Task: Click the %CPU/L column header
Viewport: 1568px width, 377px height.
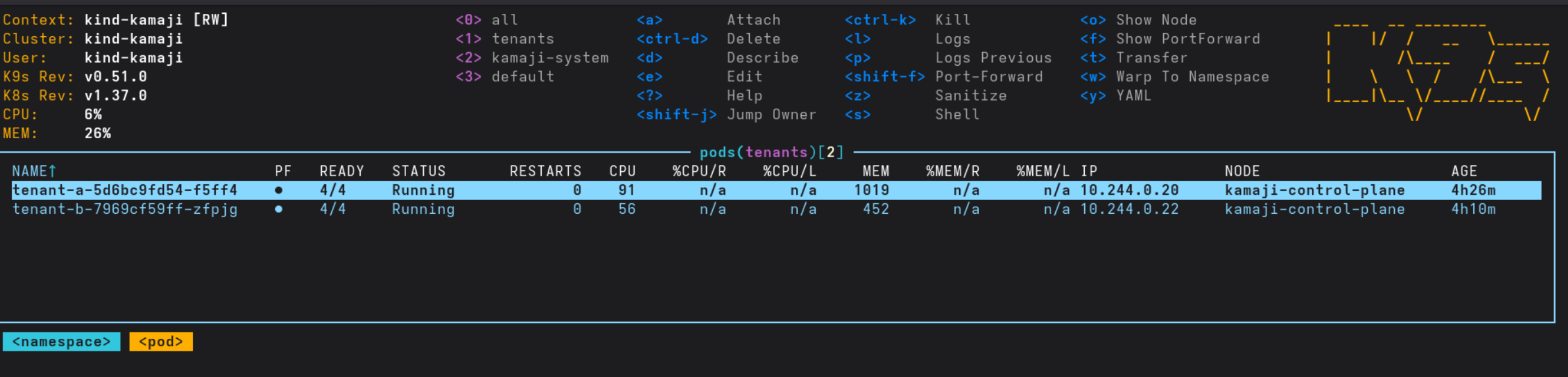Action: coord(790,171)
